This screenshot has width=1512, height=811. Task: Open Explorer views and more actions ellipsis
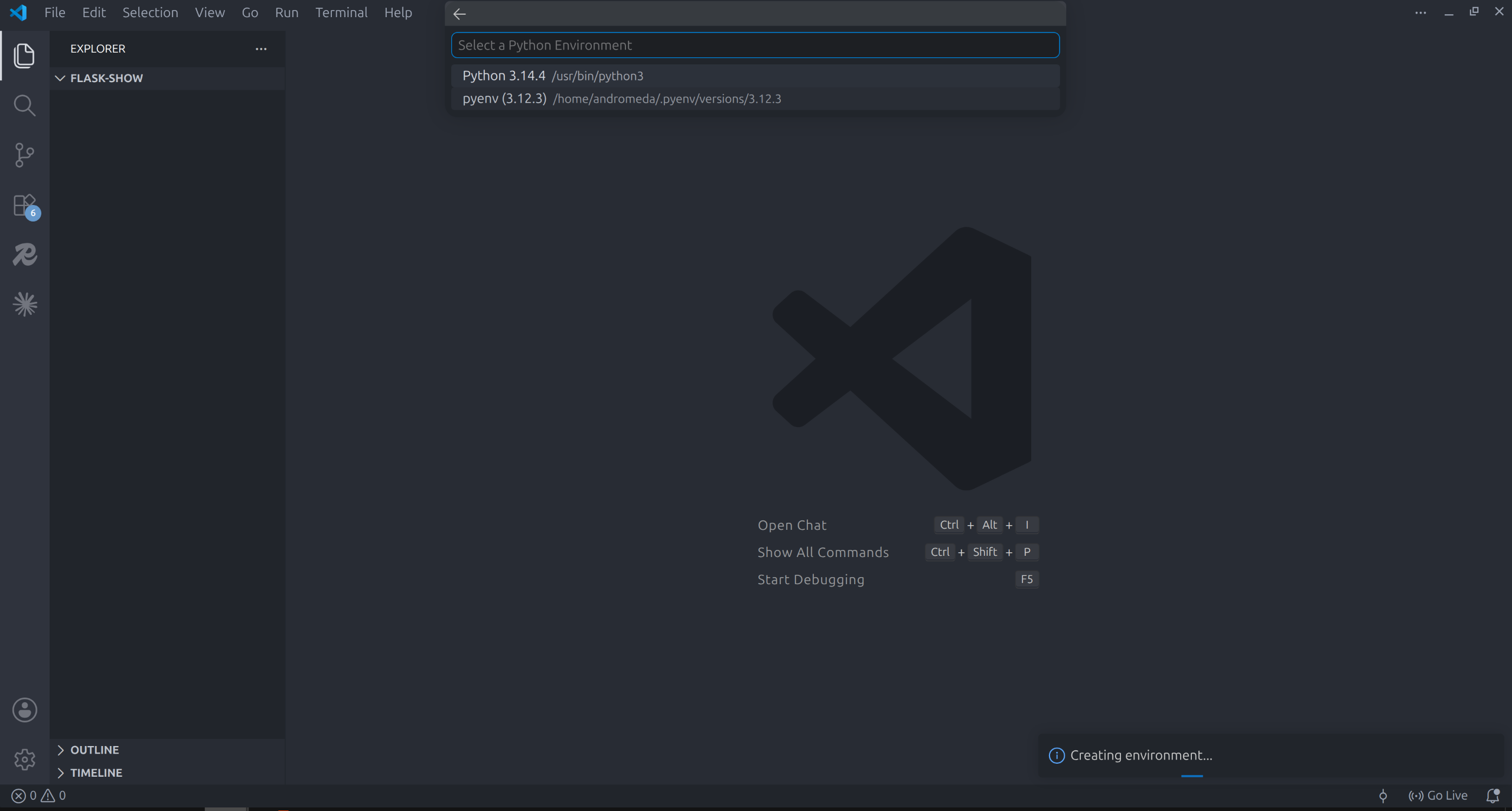coord(261,48)
